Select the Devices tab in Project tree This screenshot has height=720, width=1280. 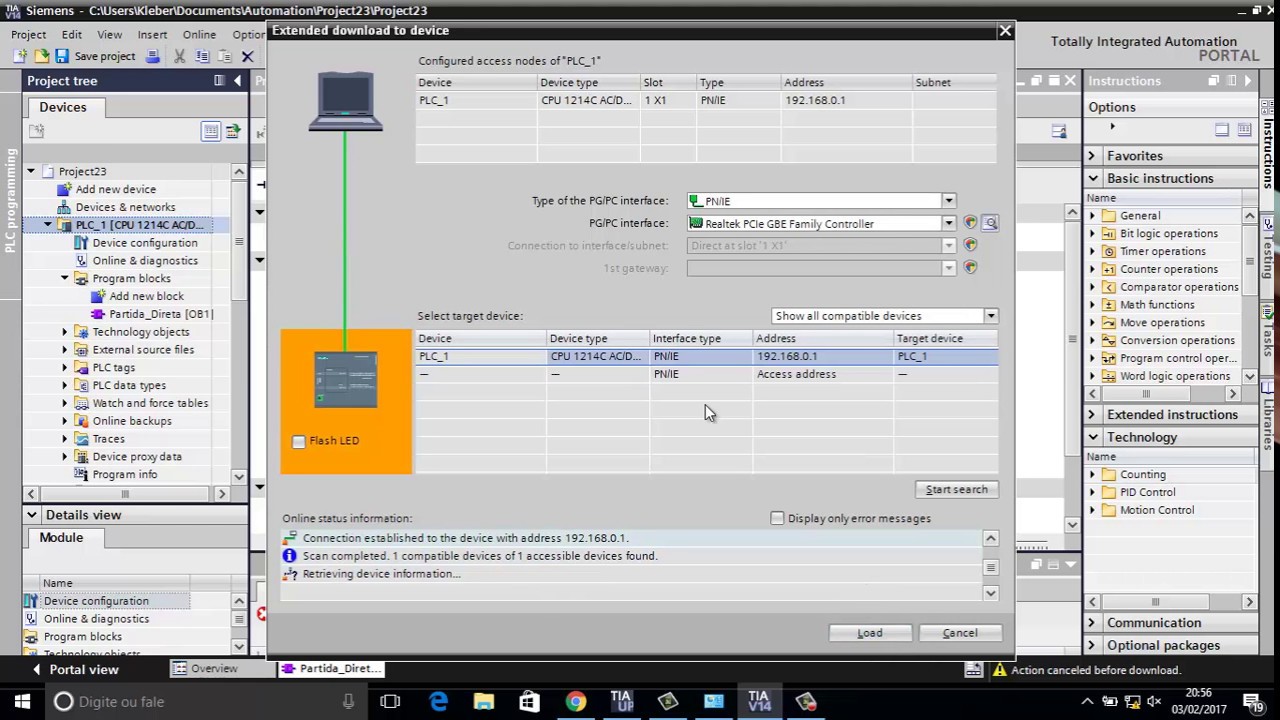click(x=63, y=107)
